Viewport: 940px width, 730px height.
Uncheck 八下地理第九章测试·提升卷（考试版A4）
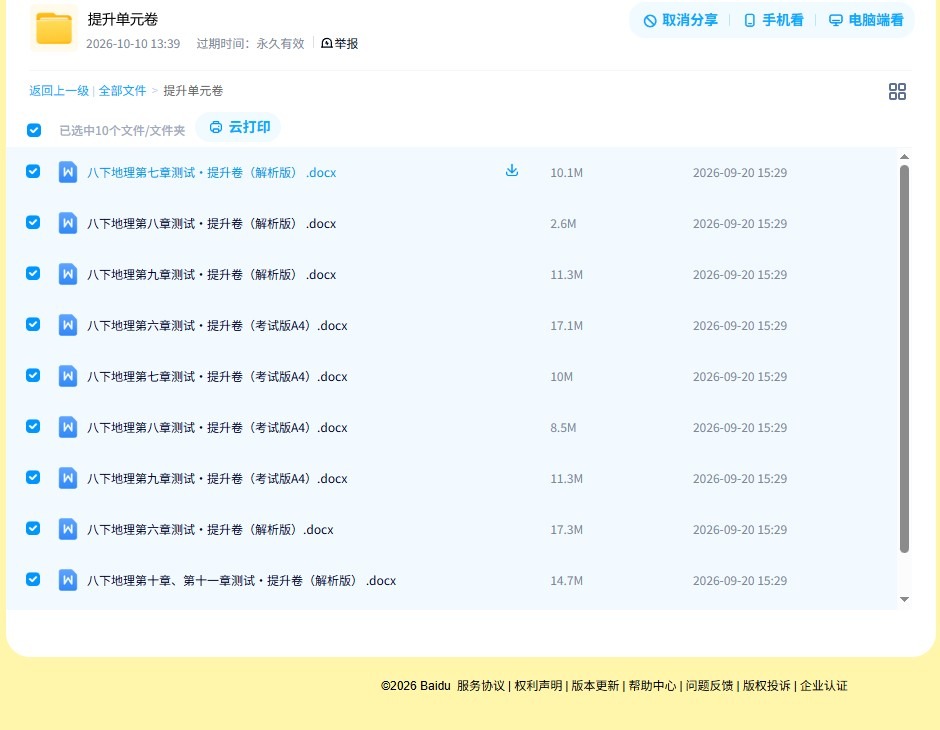pos(33,477)
